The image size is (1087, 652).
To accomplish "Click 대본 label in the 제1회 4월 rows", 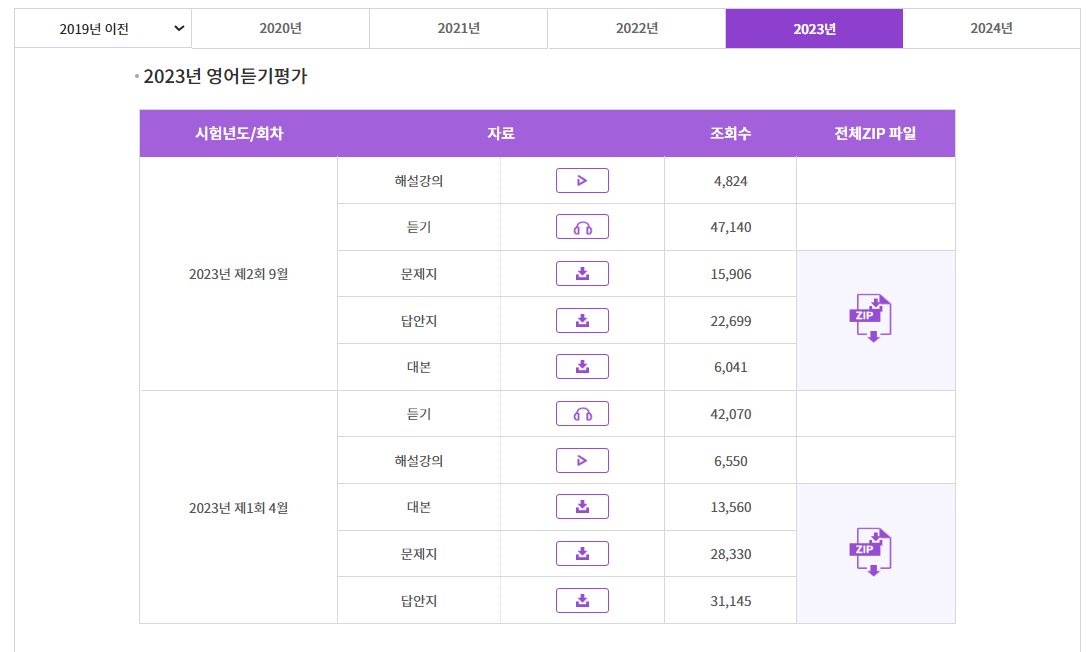I will tap(419, 507).
